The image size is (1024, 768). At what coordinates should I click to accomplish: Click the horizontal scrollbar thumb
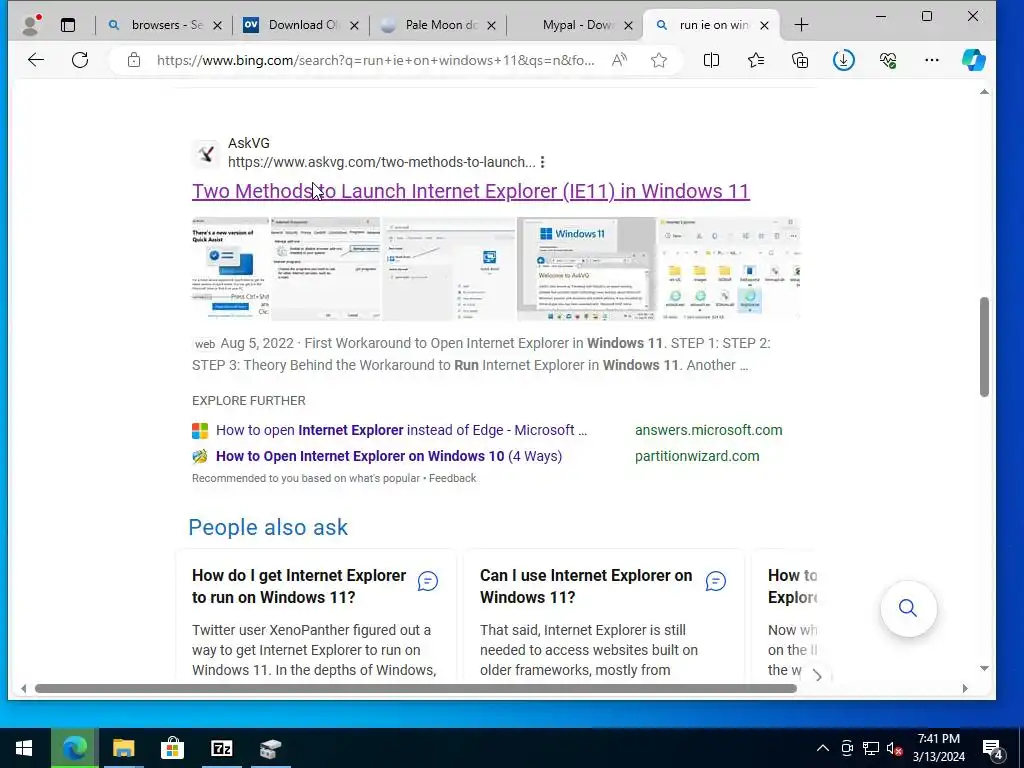click(415, 688)
